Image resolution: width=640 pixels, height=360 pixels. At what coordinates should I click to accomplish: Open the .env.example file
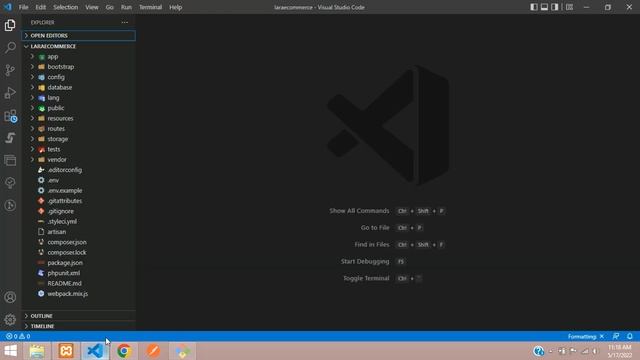tap(78, 191)
